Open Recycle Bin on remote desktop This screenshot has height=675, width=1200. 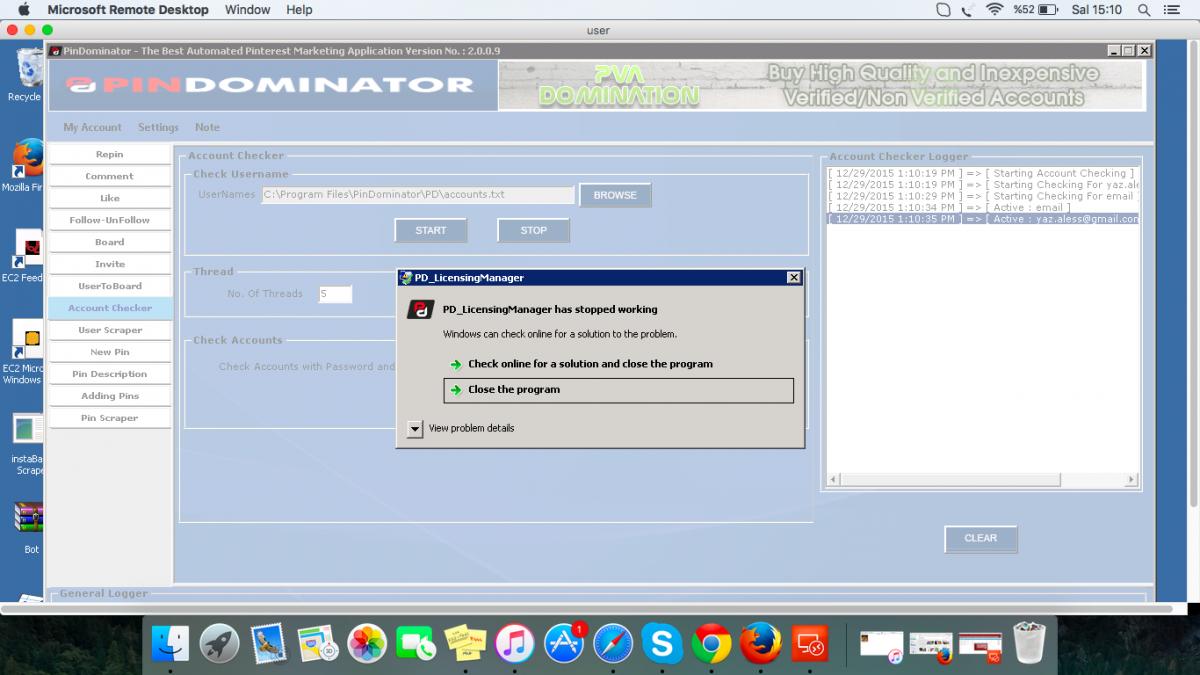point(25,76)
